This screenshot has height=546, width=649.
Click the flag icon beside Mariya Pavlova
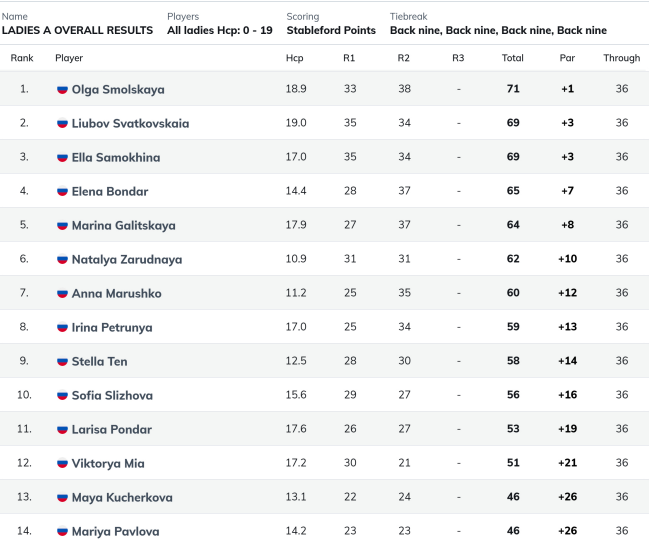62,531
